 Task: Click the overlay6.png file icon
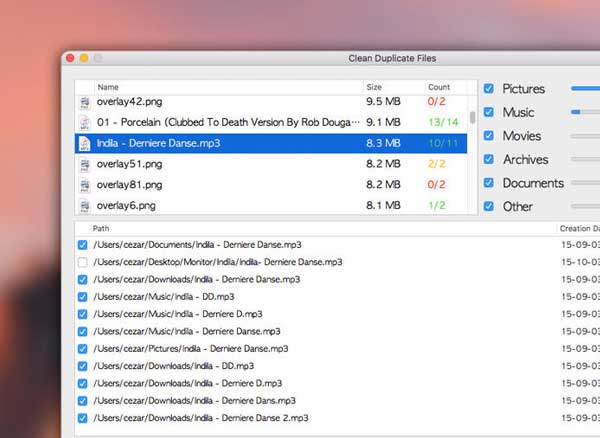pos(84,206)
